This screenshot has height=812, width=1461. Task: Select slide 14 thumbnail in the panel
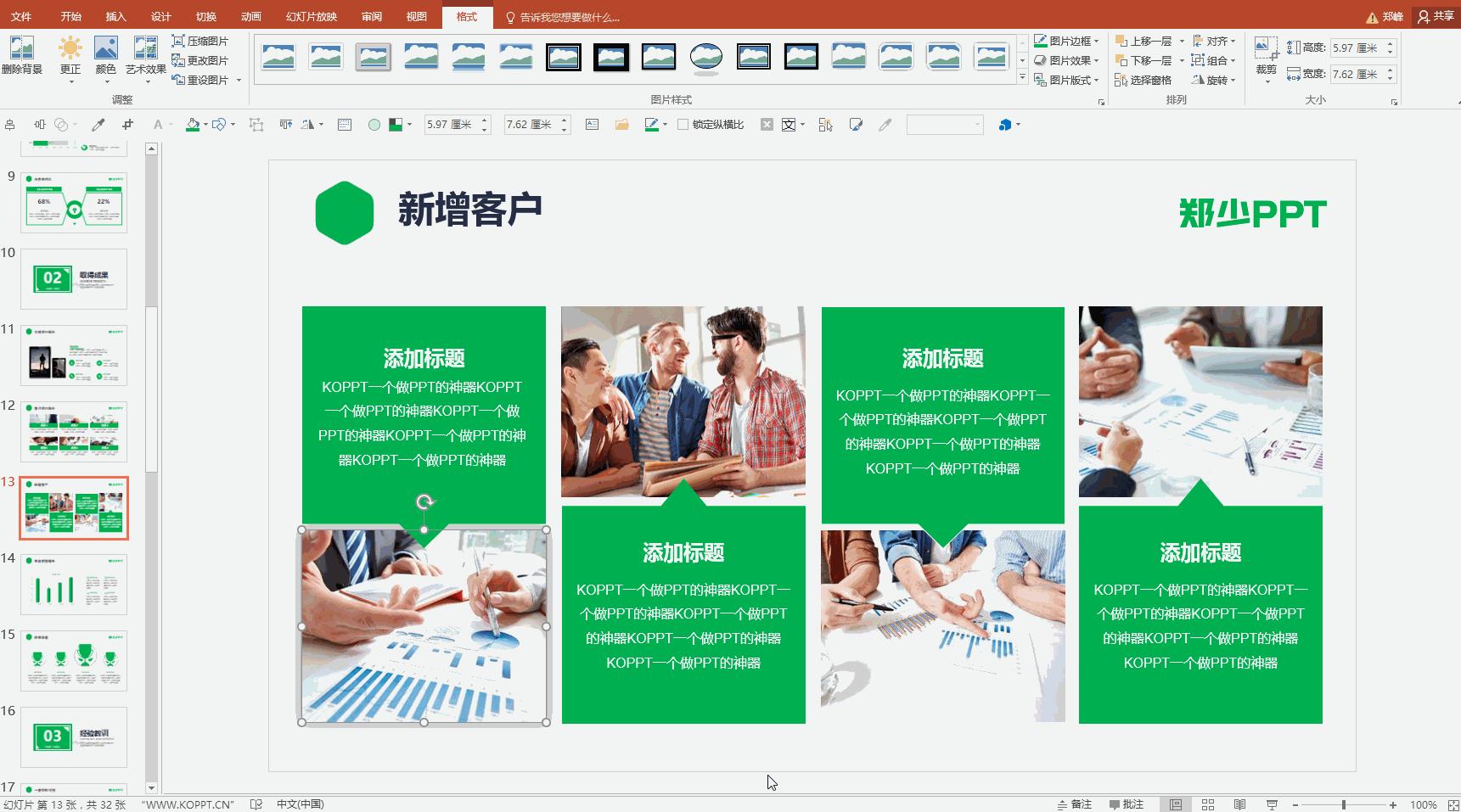(73, 584)
